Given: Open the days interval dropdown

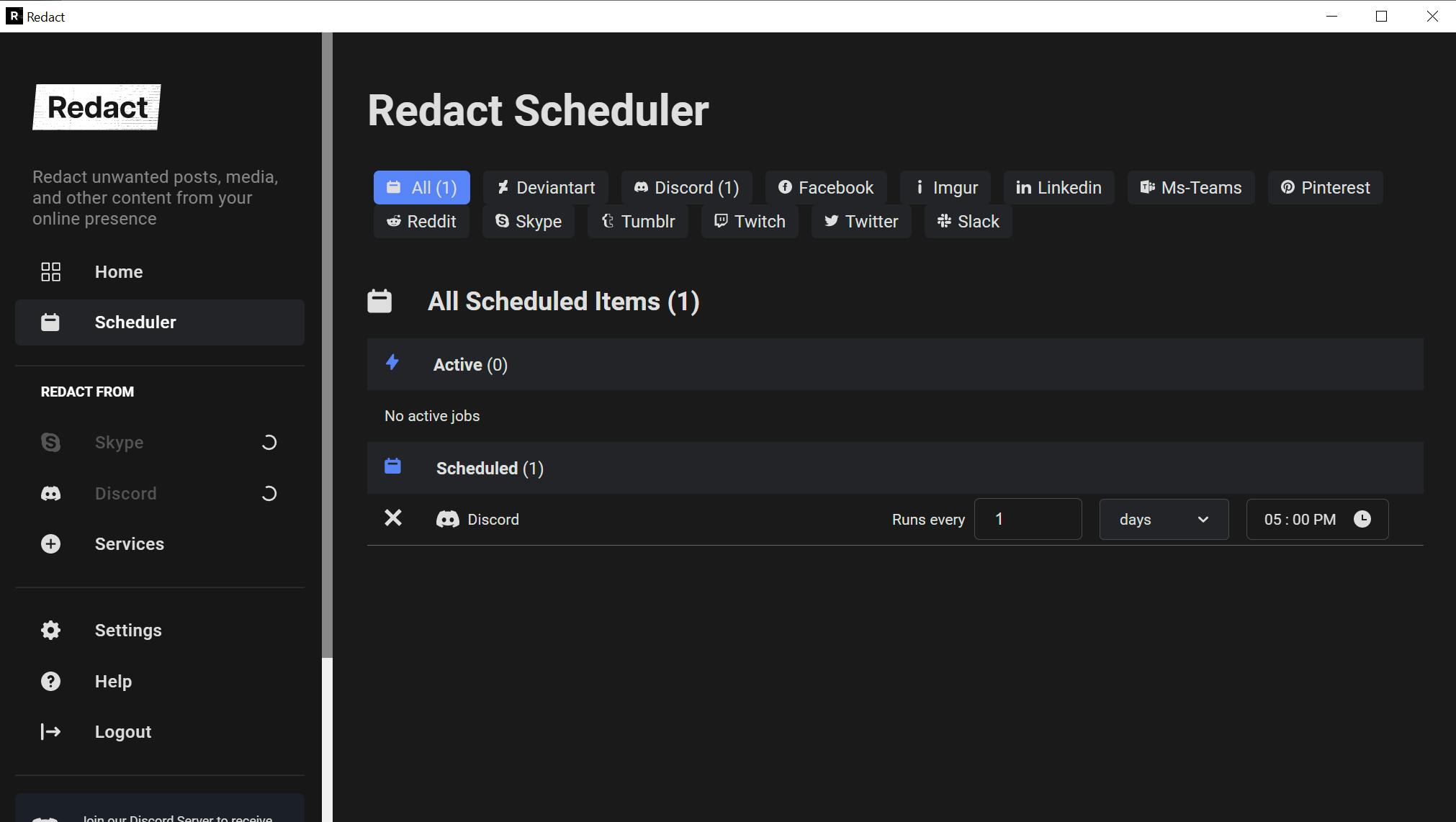Looking at the screenshot, I should pyautogui.click(x=1164, y=519).
